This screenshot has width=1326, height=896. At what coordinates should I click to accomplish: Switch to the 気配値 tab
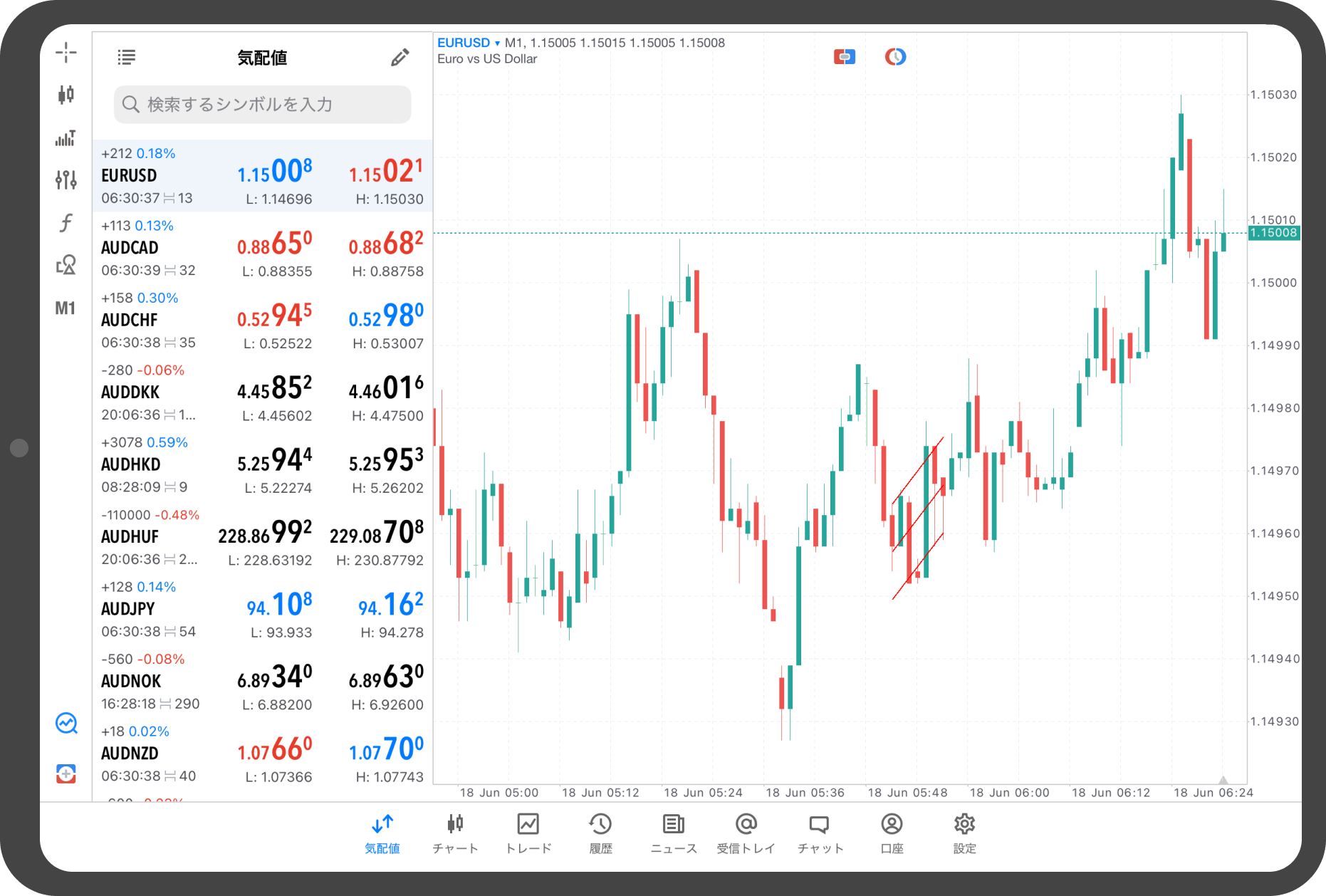pyautogui.click(x=382, y=834)
